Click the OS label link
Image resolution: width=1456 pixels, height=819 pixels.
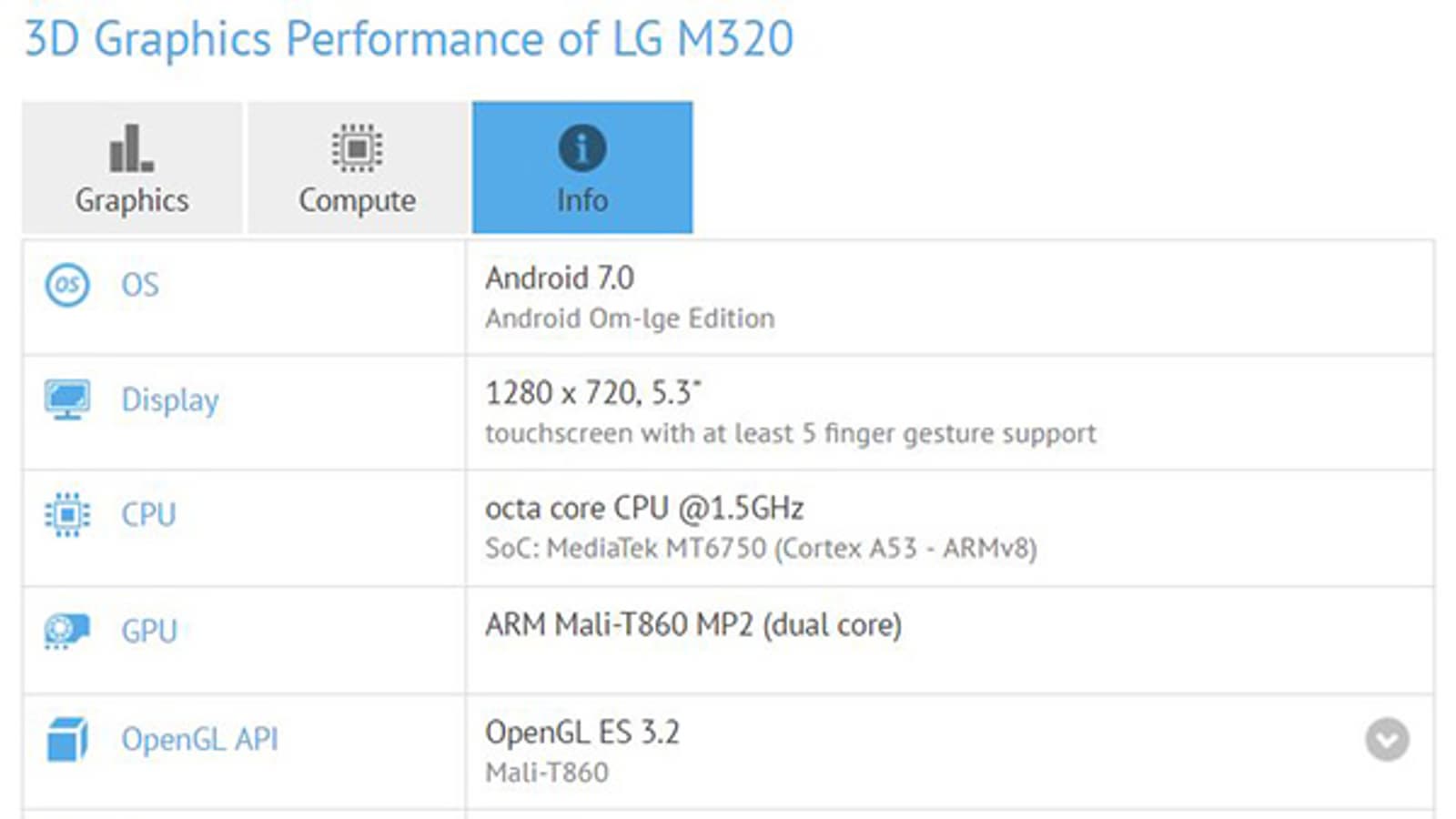pos(140,285)
